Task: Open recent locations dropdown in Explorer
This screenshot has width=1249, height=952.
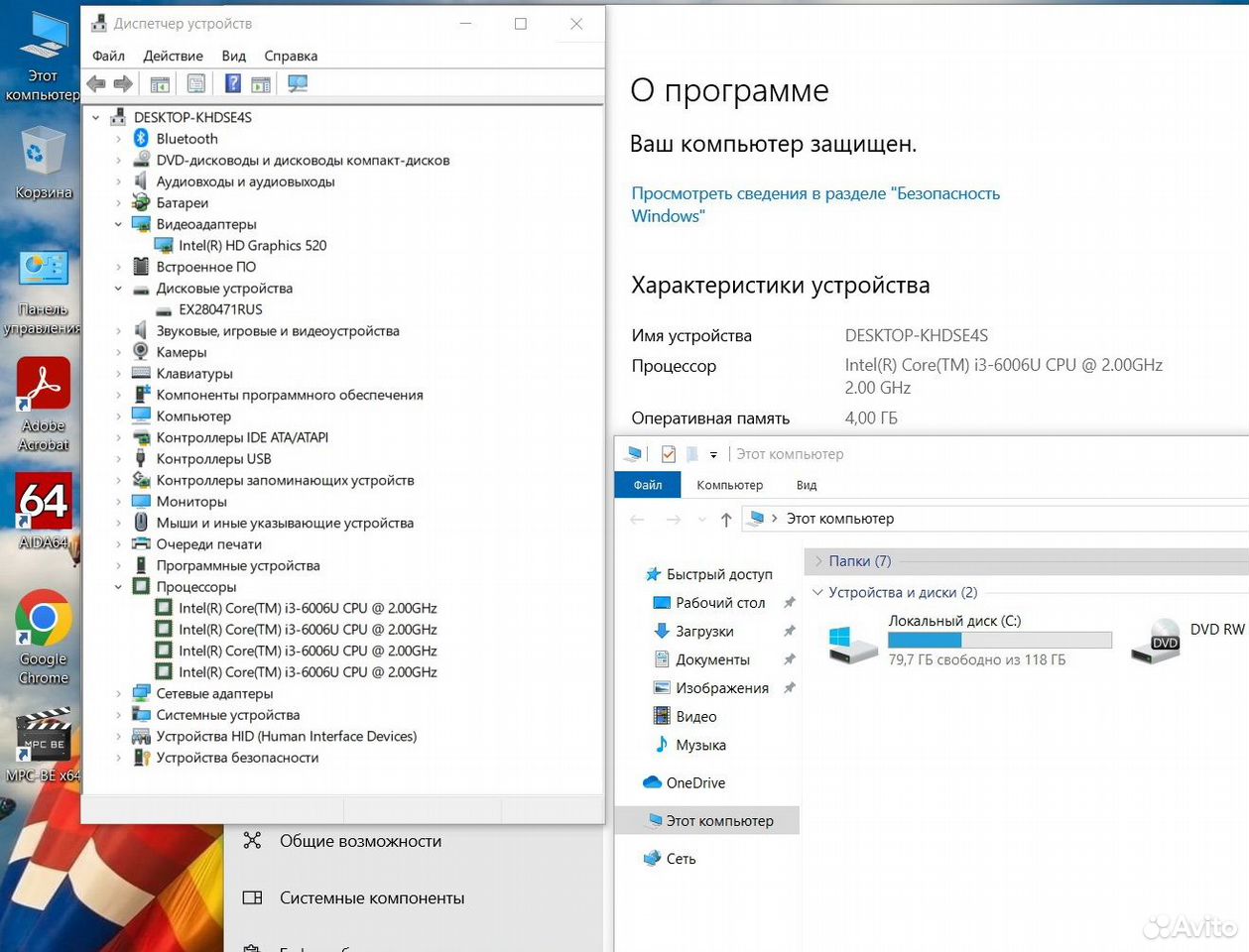Action: (702, 519)
